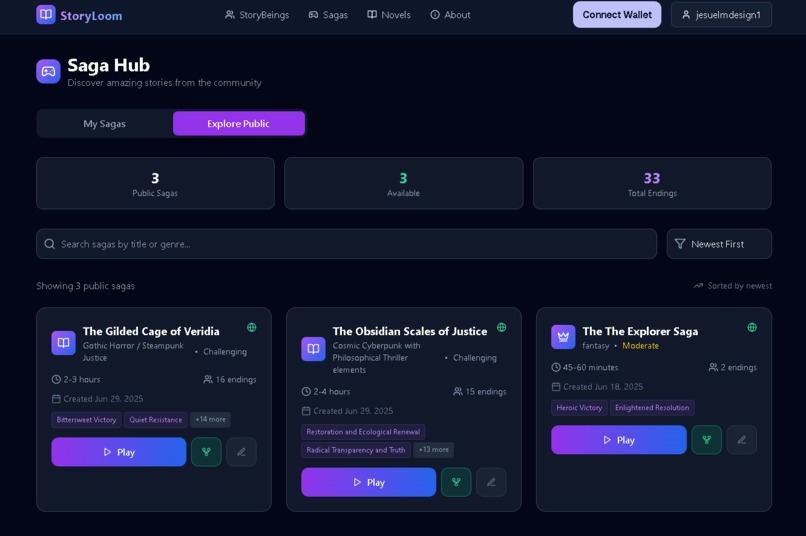The image size is (806, 536).
Task: Click the clock icon beside 45-60 minutes
Action: [x=556, y=367]
